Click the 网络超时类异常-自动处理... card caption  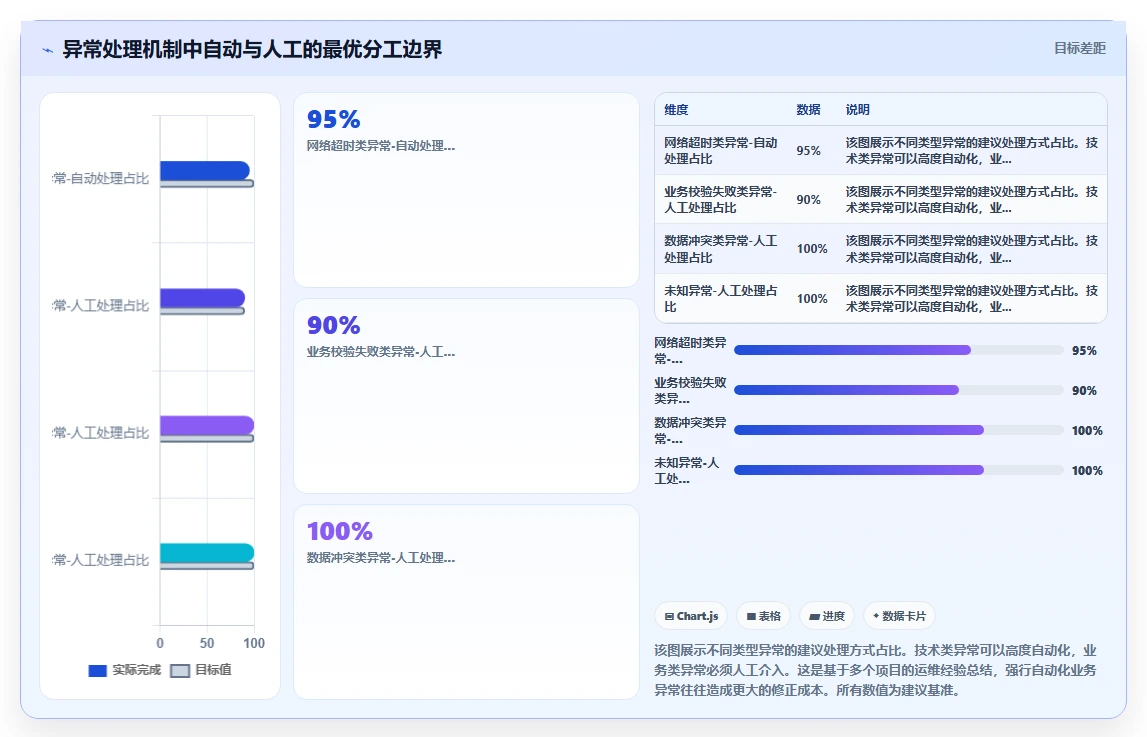click(x=380, y=145)
